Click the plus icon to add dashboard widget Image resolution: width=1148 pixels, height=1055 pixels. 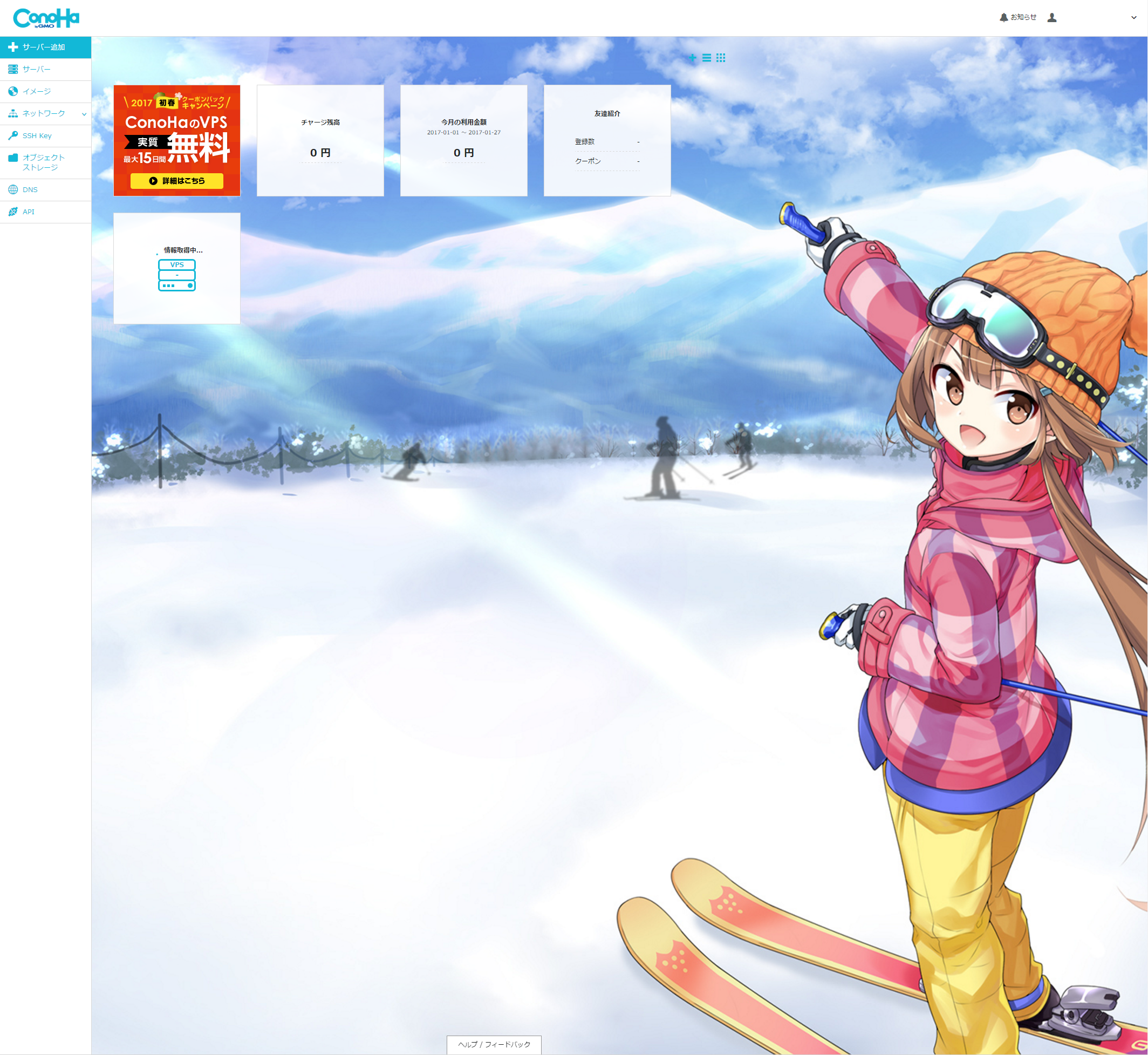point(692,58)
